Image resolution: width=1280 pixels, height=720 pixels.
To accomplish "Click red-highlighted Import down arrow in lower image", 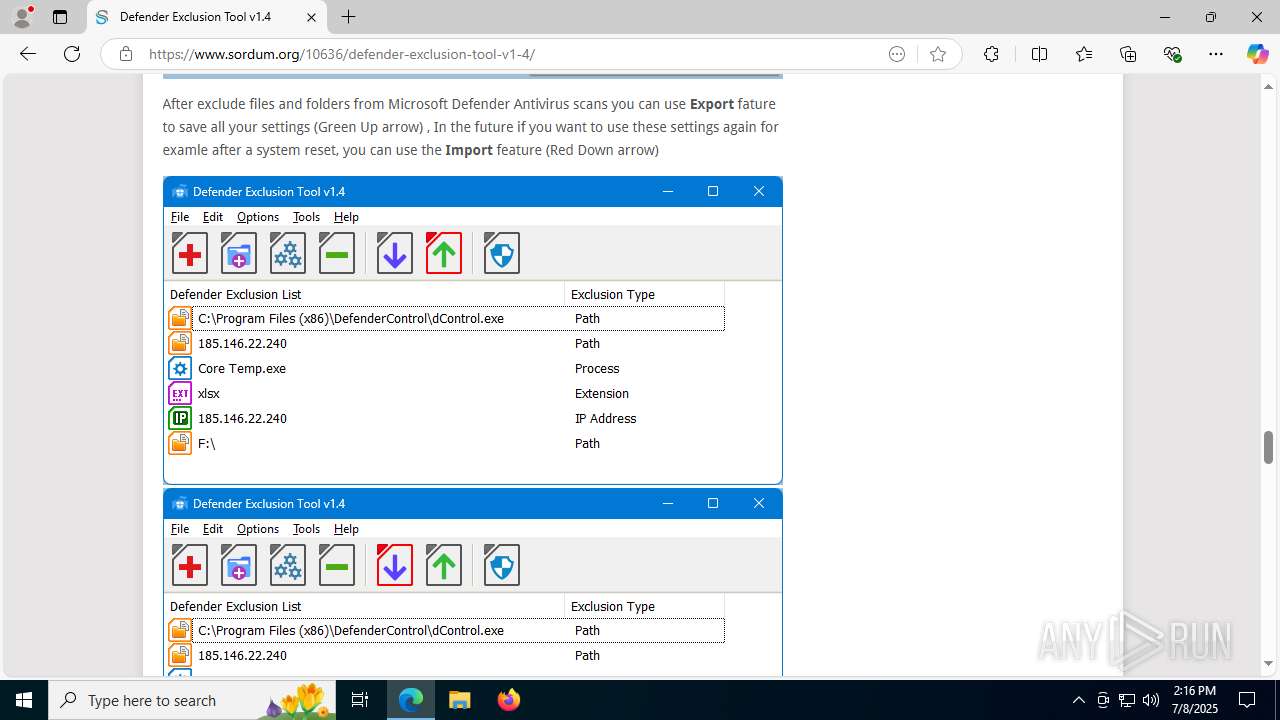I will pos(394,566).
